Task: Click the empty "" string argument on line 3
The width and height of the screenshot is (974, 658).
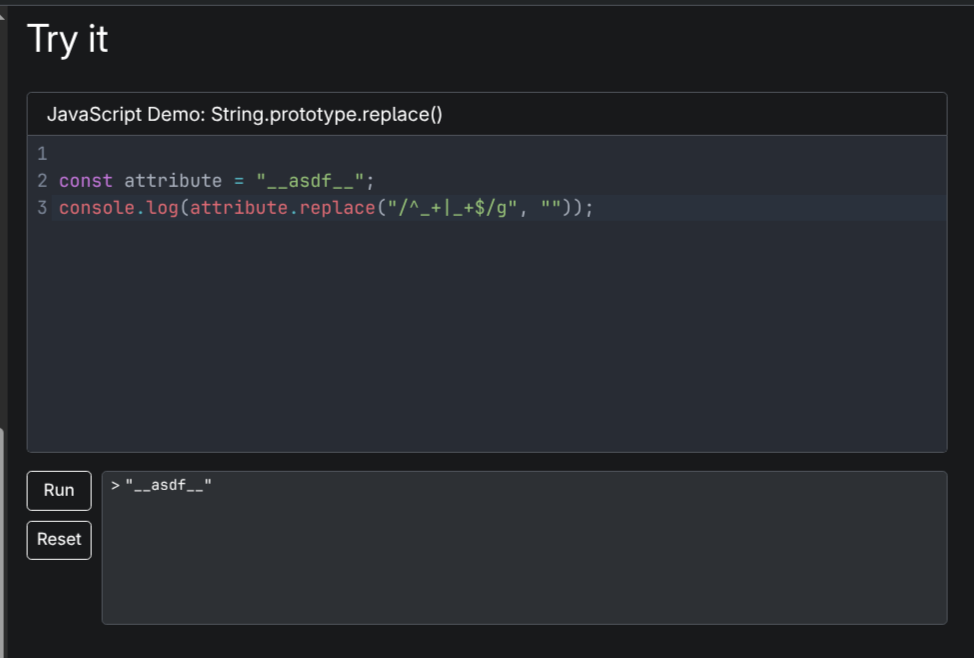Action: 550,208
